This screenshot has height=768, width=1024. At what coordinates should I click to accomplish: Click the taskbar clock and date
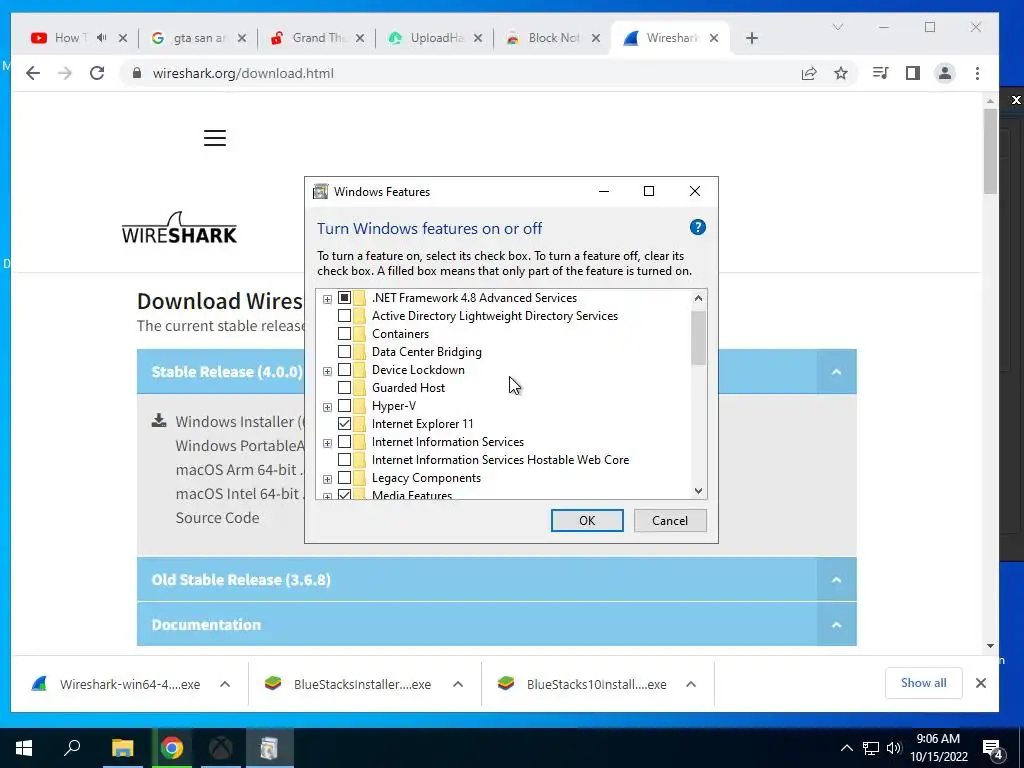[938, 748]
